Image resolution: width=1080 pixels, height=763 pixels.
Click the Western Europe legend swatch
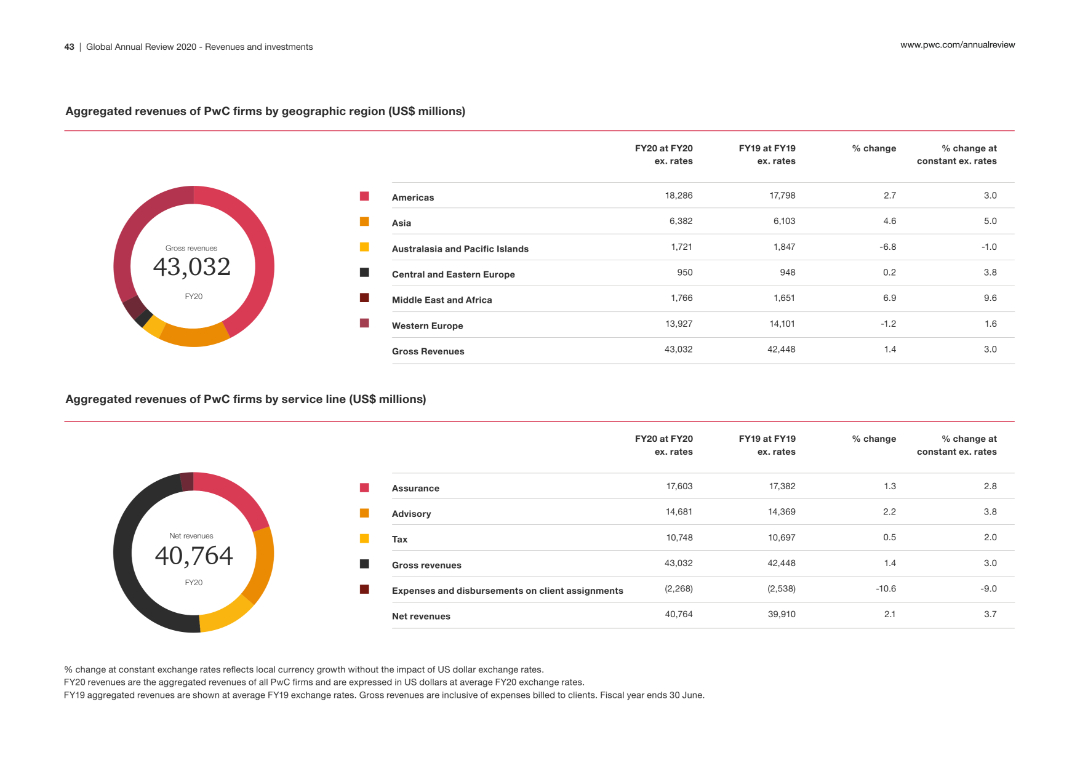pyautogui.click(x=364, y=324)
